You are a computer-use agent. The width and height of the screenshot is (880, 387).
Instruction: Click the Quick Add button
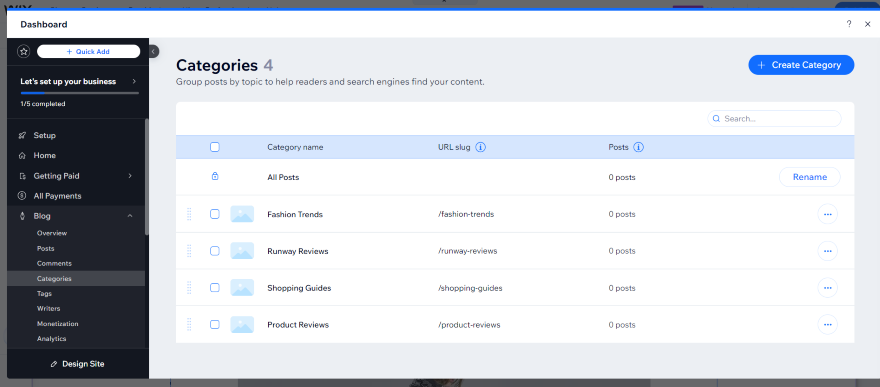pyautogui.click(x=88, y=52)
